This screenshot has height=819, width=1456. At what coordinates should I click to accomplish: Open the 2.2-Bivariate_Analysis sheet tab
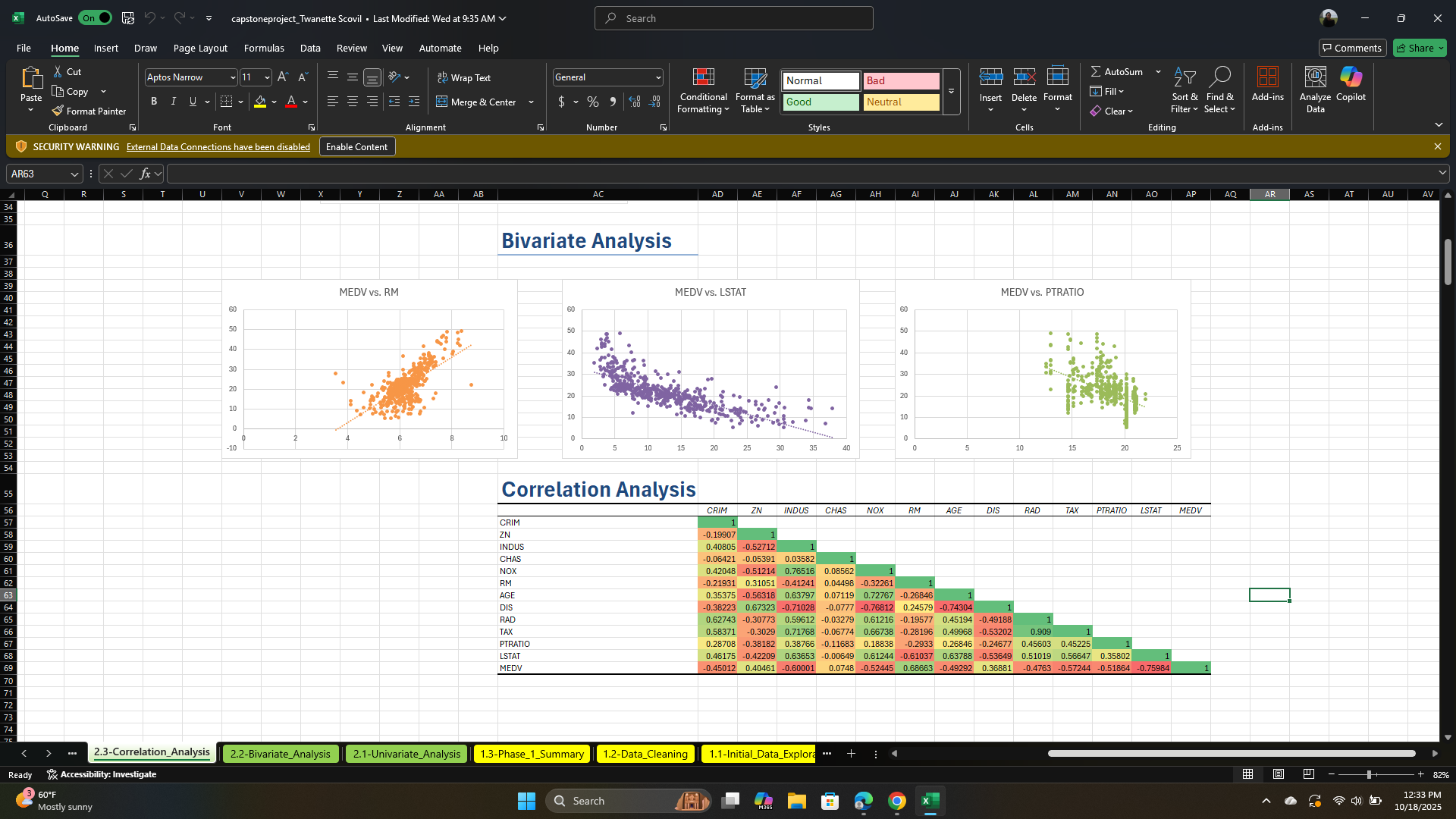pos(280,754)
